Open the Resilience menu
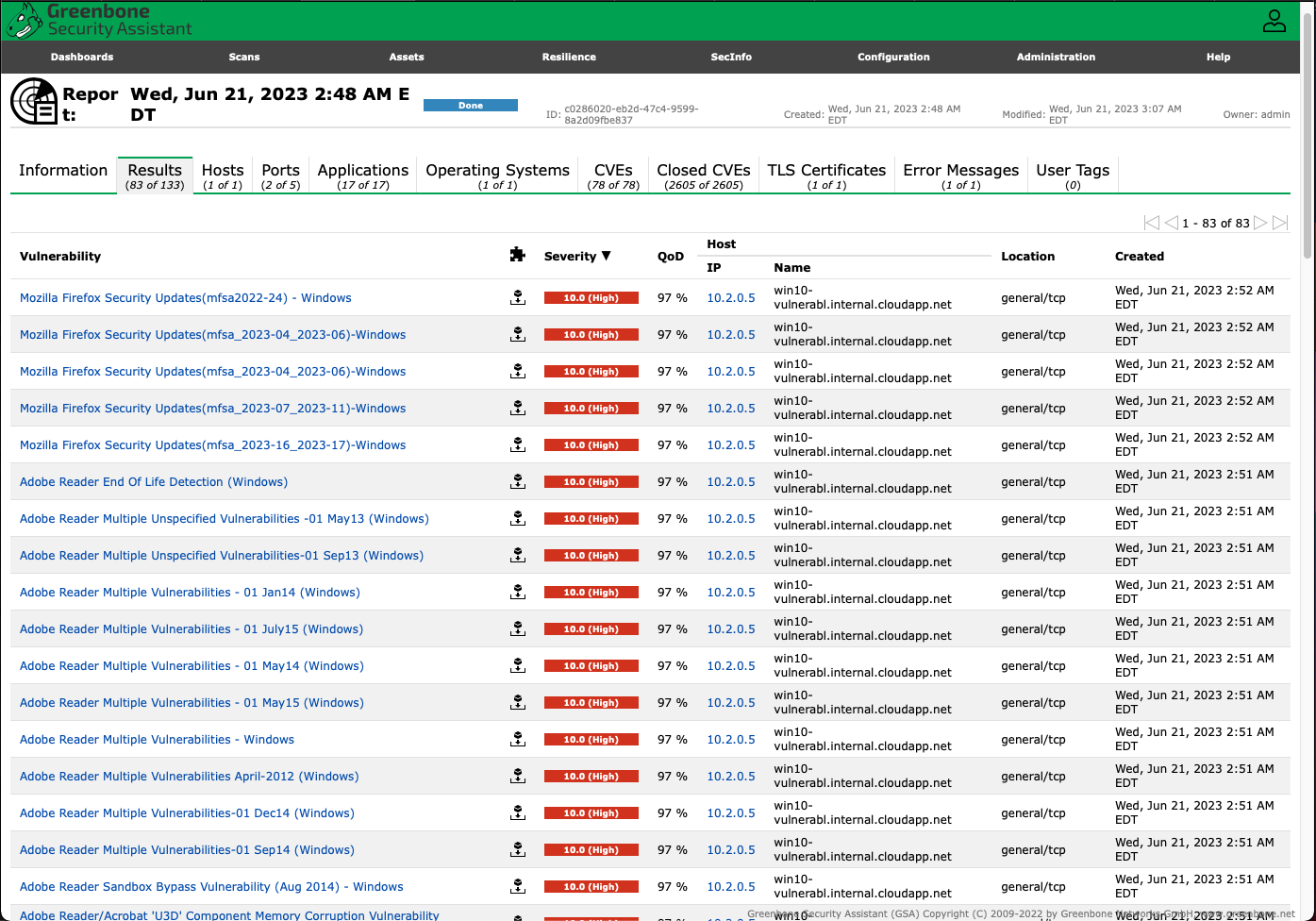The width and height of the screenshot is (1316, 921). point(569,57)
